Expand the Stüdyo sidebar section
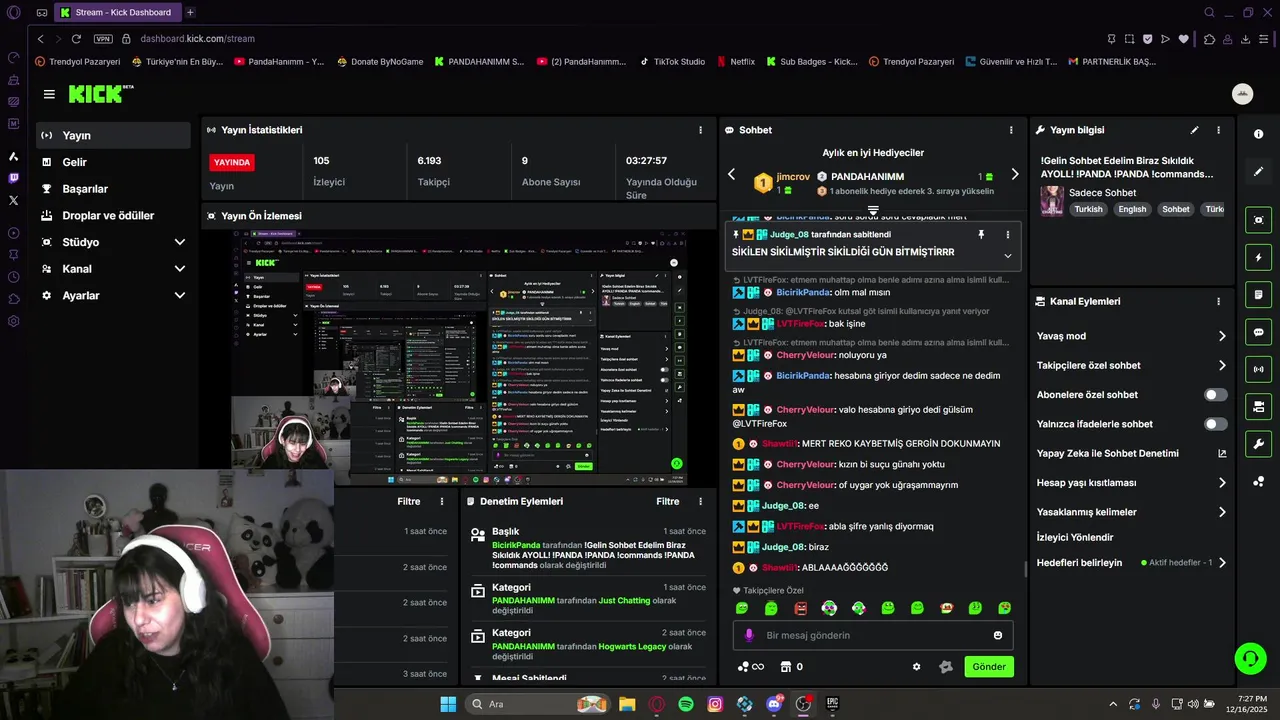The width and height of the screenshot is (1280, 720). coord(180,242)
